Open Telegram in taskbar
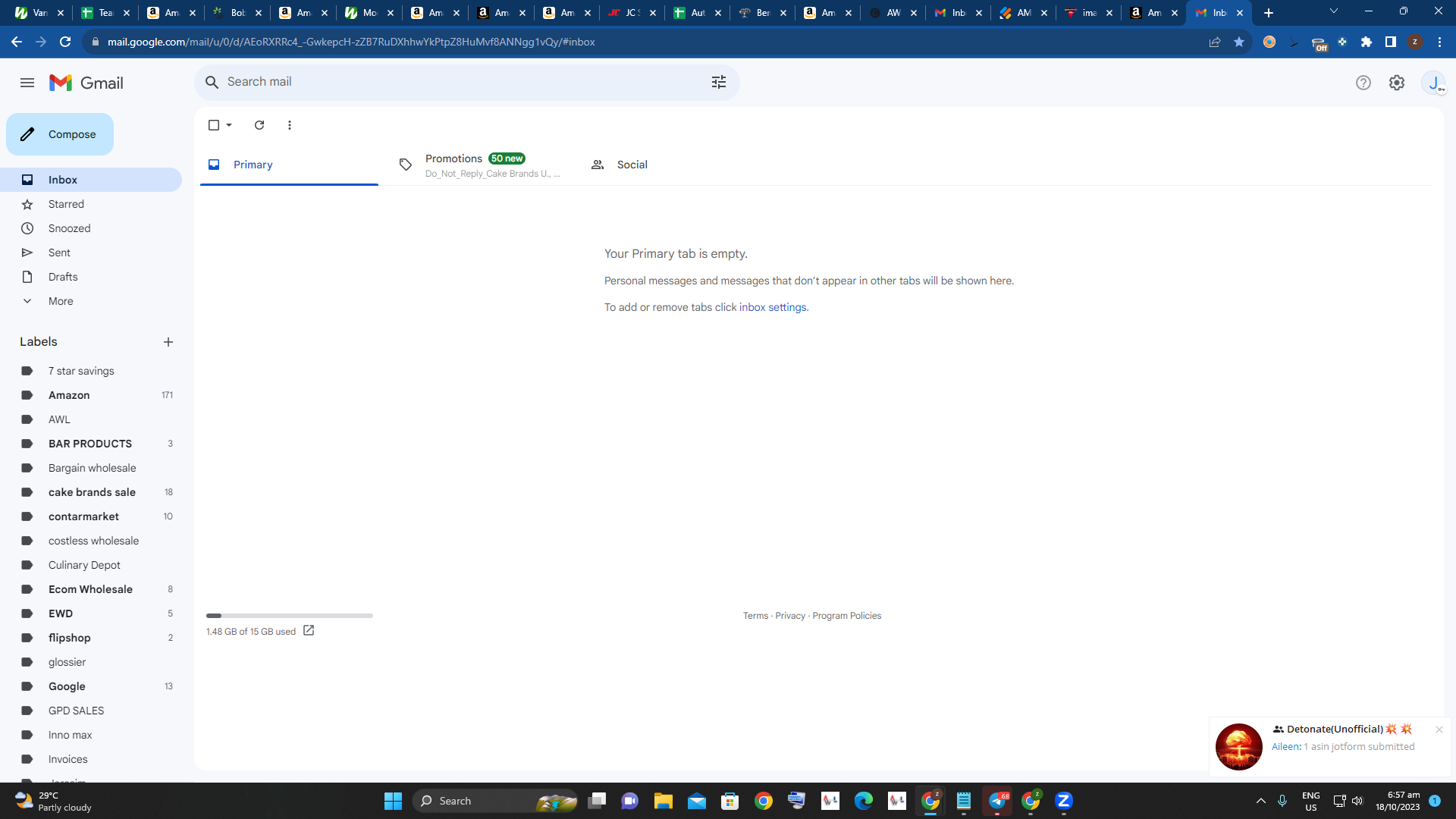 (997, 801)
